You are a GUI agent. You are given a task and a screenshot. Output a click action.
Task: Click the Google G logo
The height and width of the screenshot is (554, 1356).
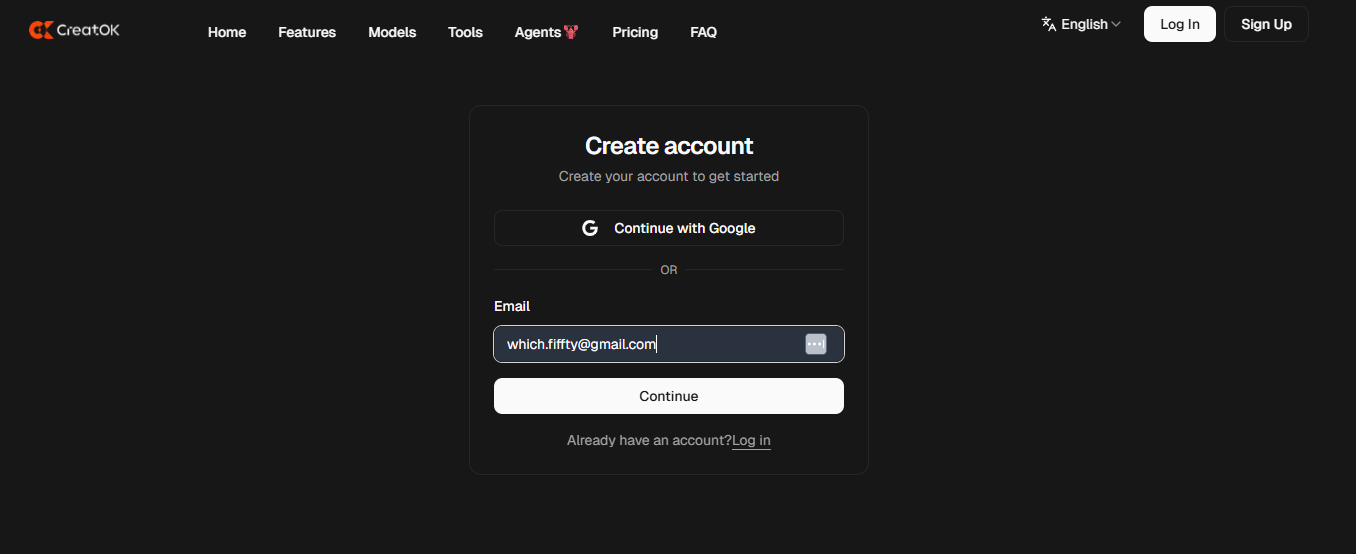click(590, 228)
